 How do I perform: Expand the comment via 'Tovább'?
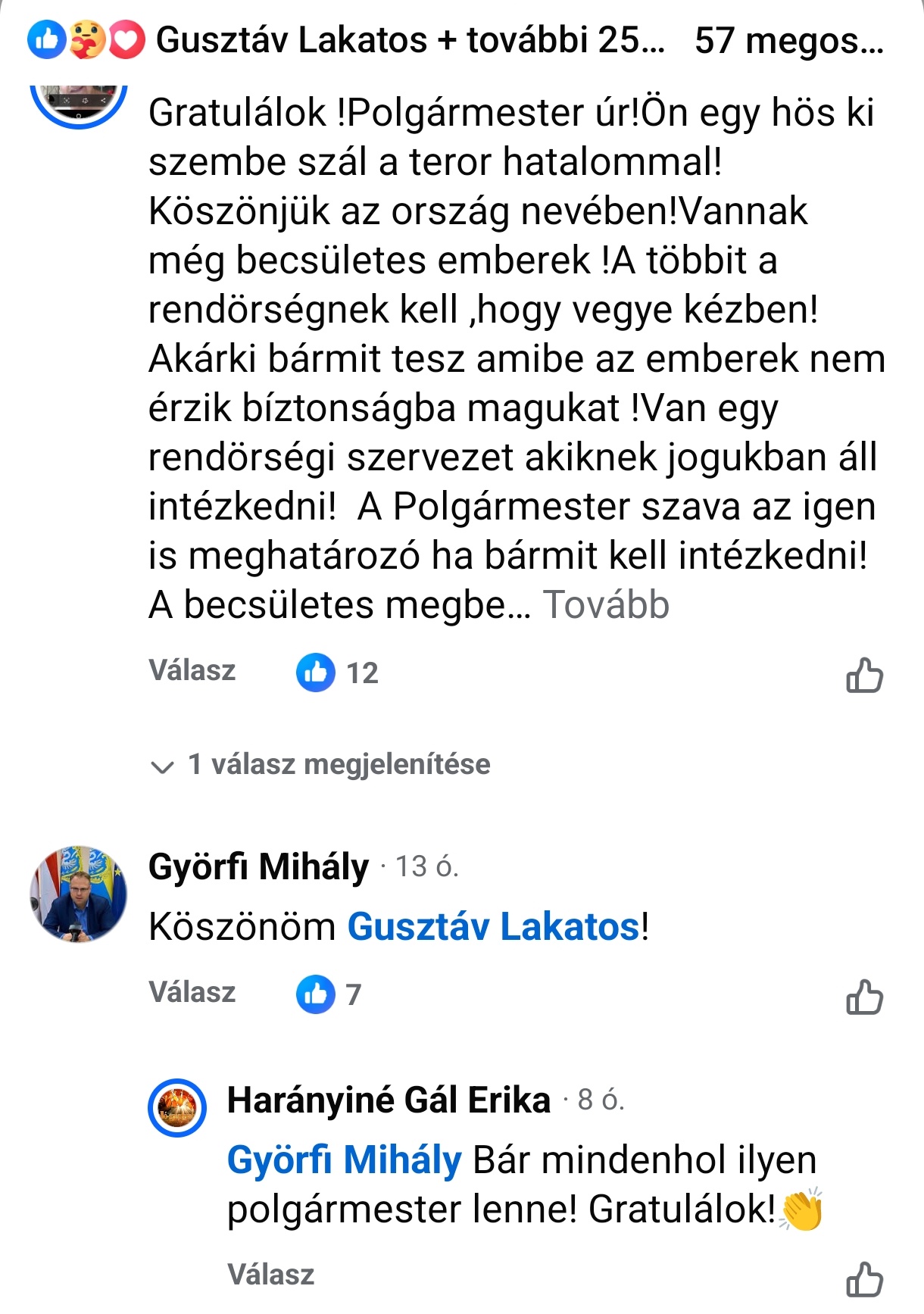click(607, 604)
